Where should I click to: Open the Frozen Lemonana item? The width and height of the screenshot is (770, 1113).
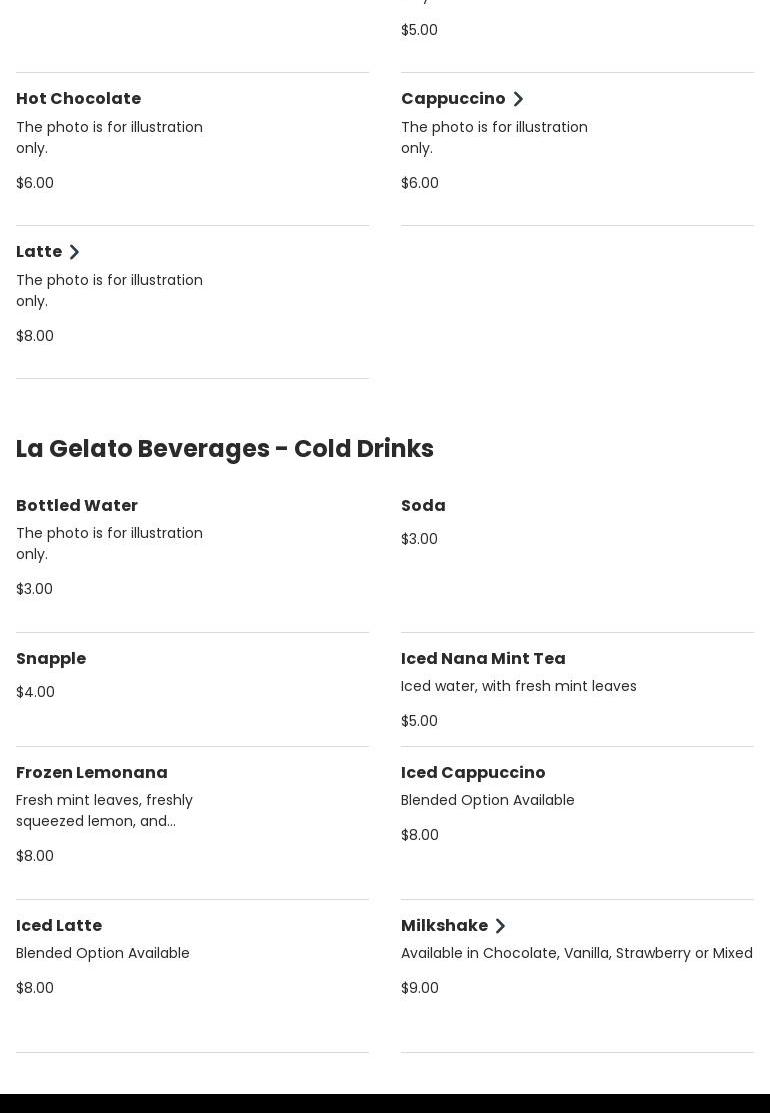(x=92, y=772)
